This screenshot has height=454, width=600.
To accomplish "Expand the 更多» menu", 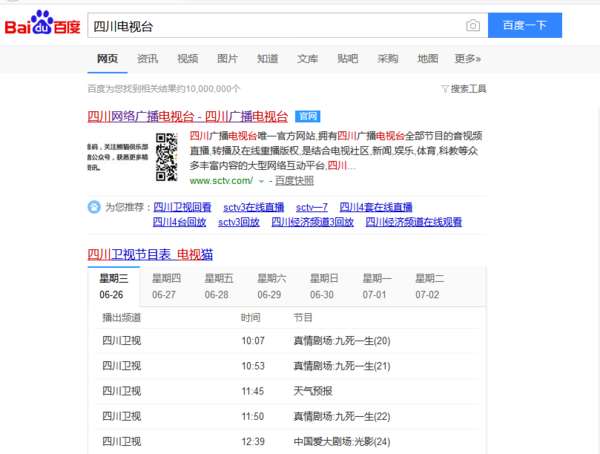I will click(467, 59).
